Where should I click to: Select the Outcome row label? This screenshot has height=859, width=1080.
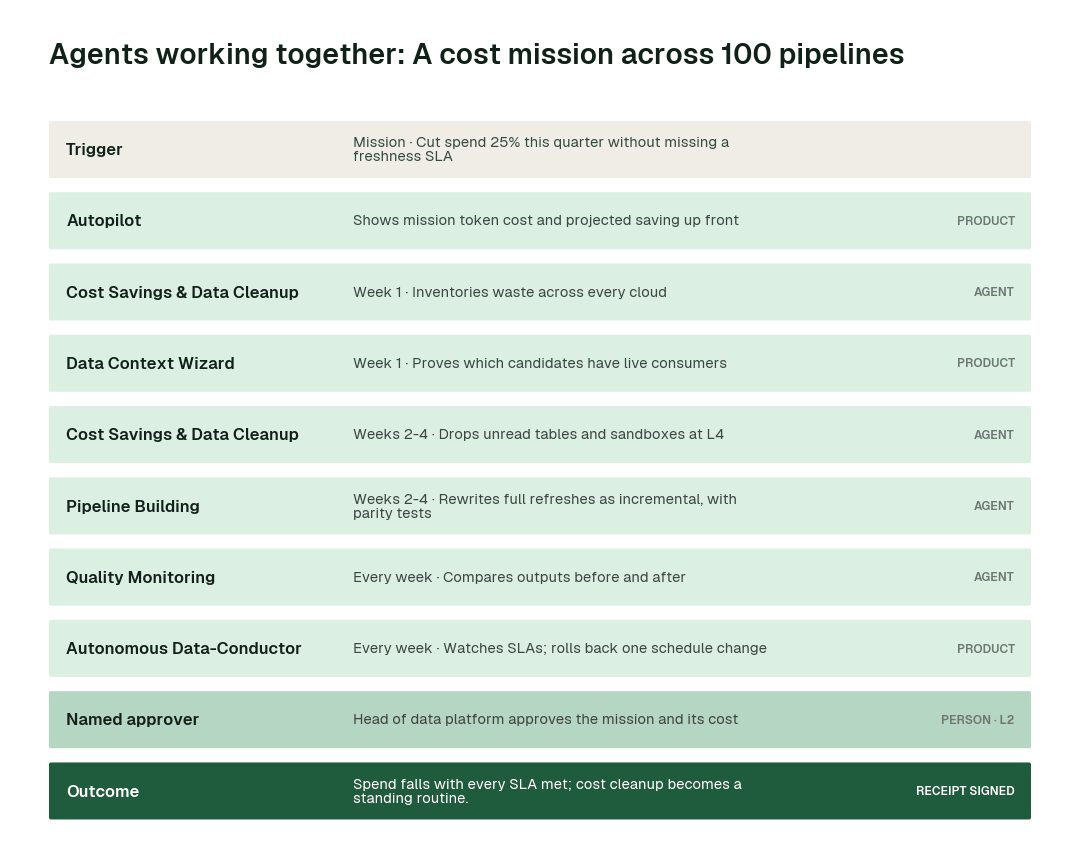pos(103,791)
